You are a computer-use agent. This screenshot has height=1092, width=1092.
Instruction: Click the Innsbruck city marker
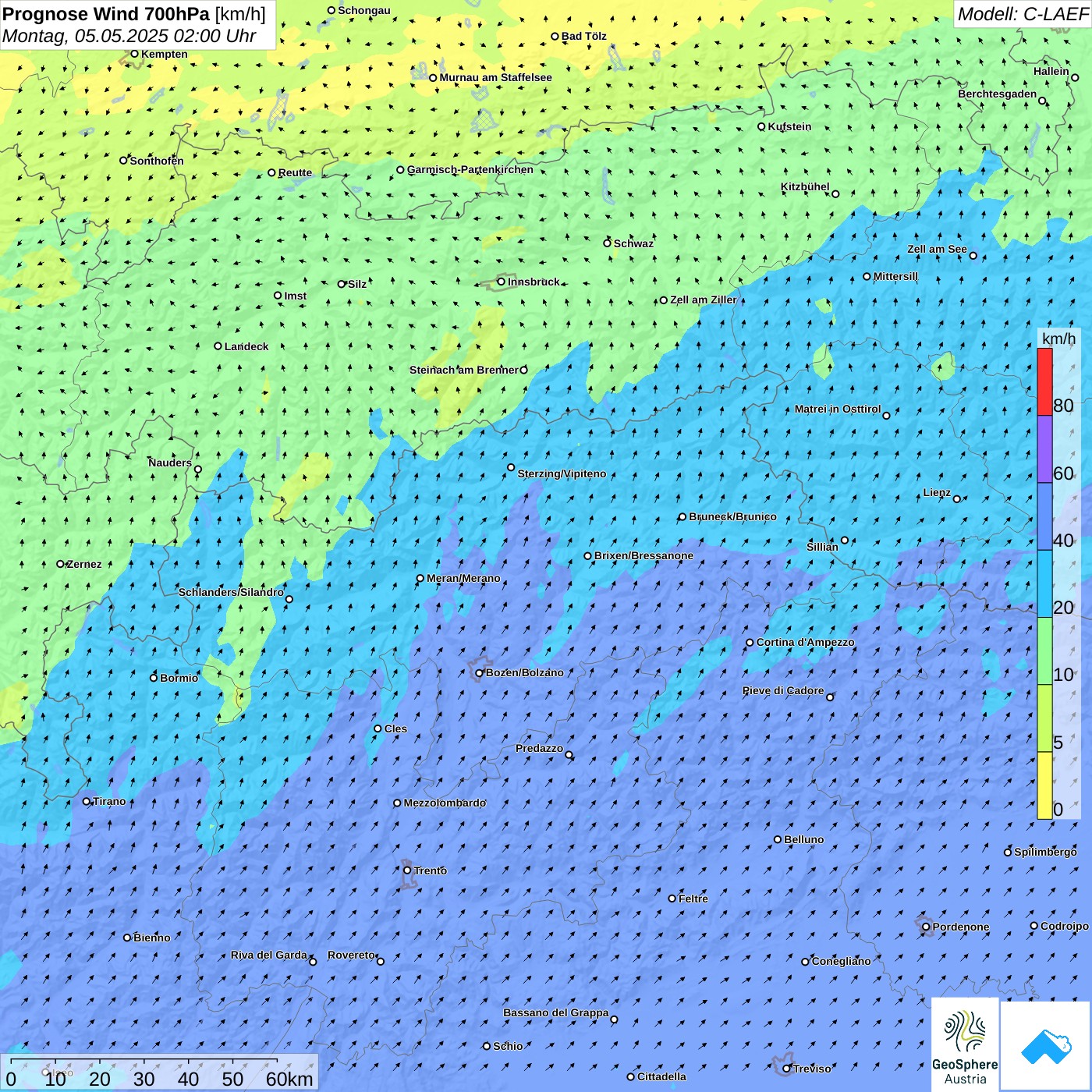501,282
